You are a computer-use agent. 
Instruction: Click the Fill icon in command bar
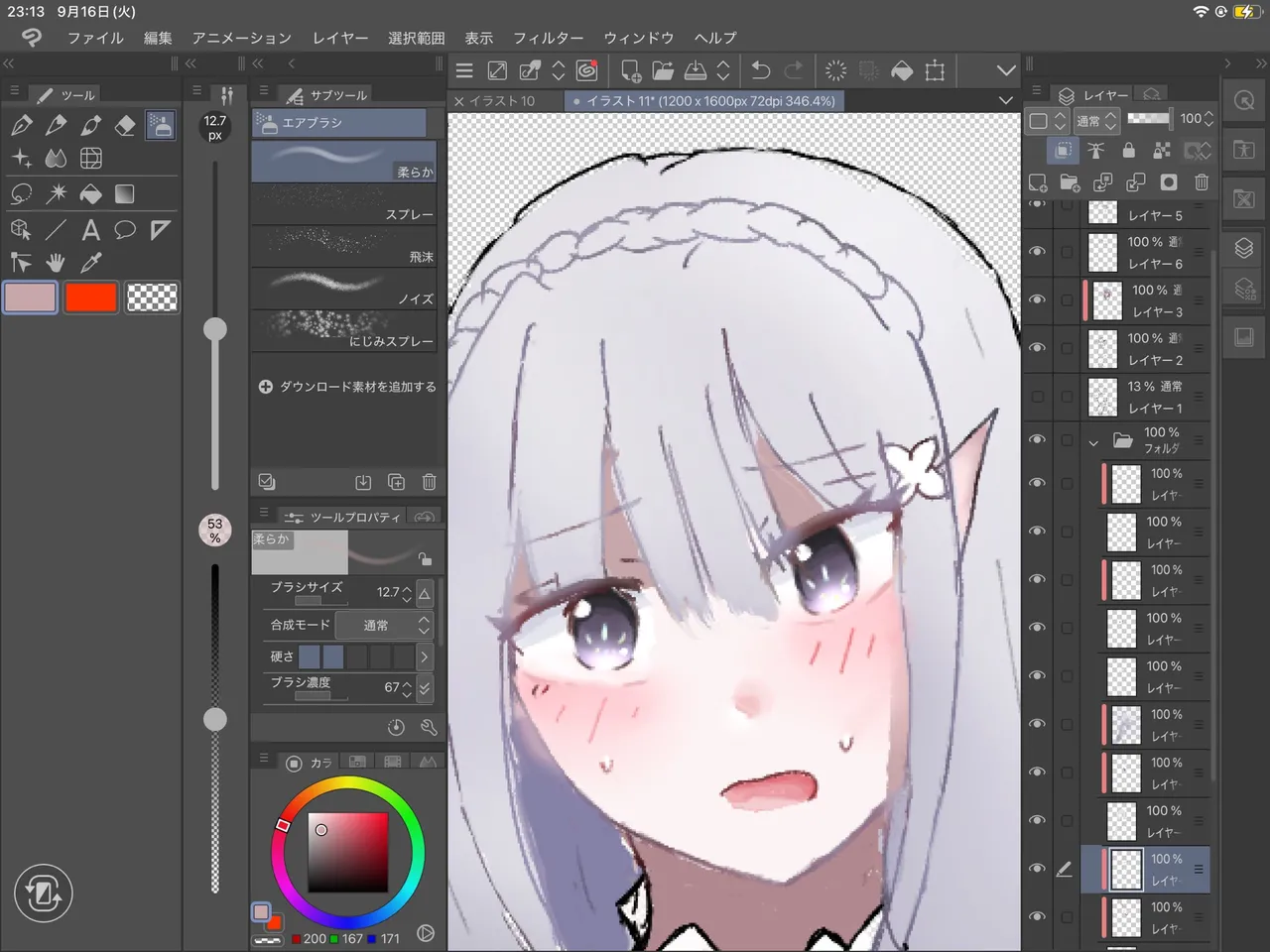click(902, 70)
